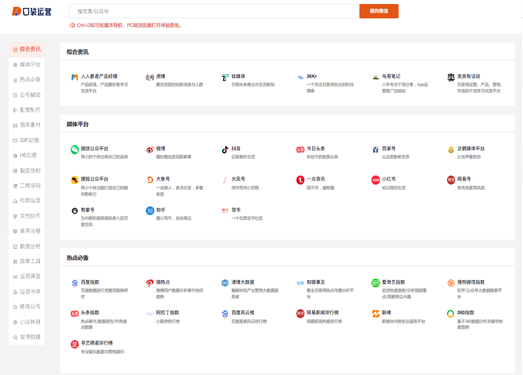Select 表单问卷 in the sidebar
The width and height of the screenshot is (523, 375).
[x=27, y=231]
